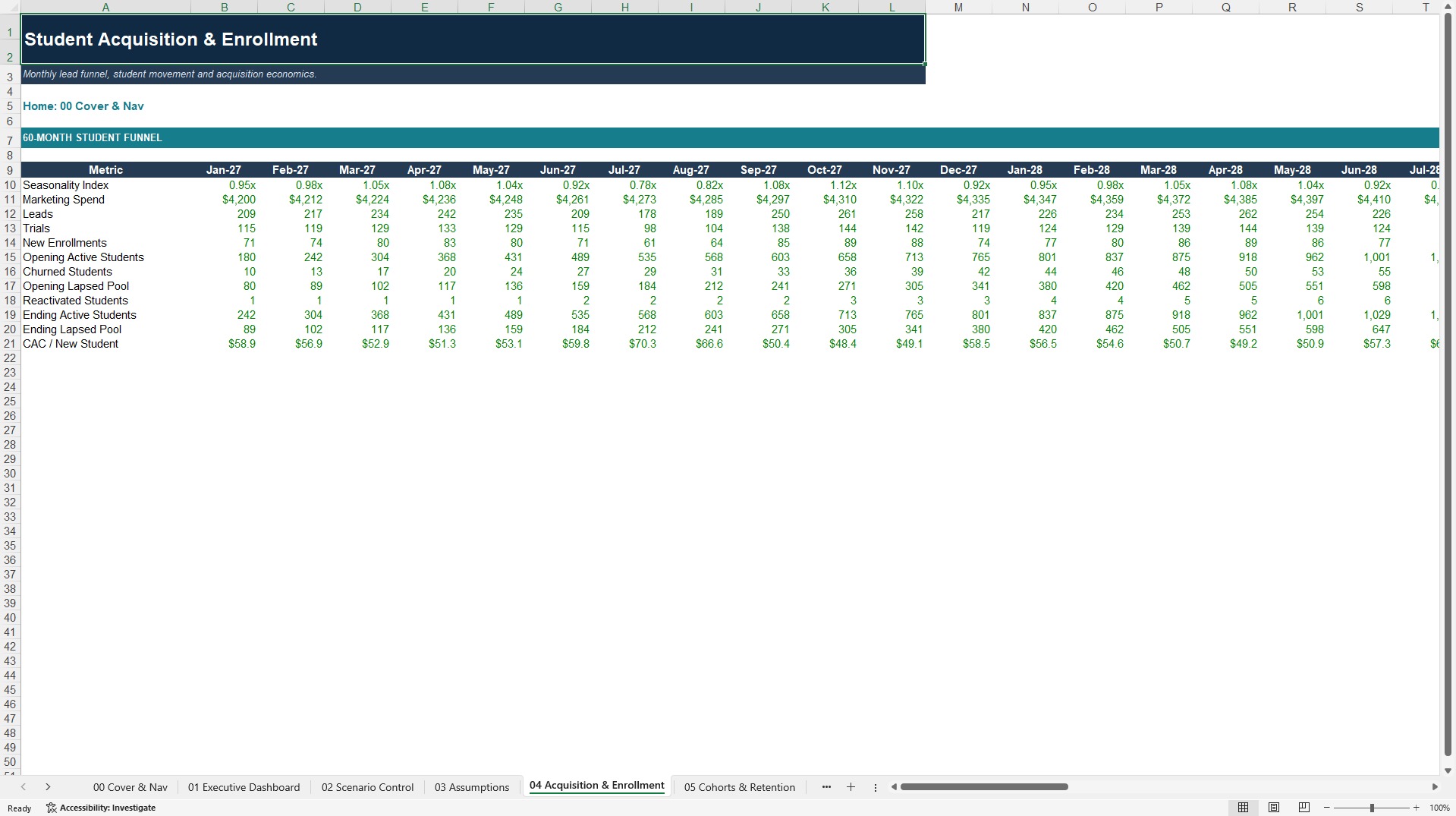Screen dimensions: 1456x816
Task: Select the Churned Students label
Action: click(x=68, y=272)
